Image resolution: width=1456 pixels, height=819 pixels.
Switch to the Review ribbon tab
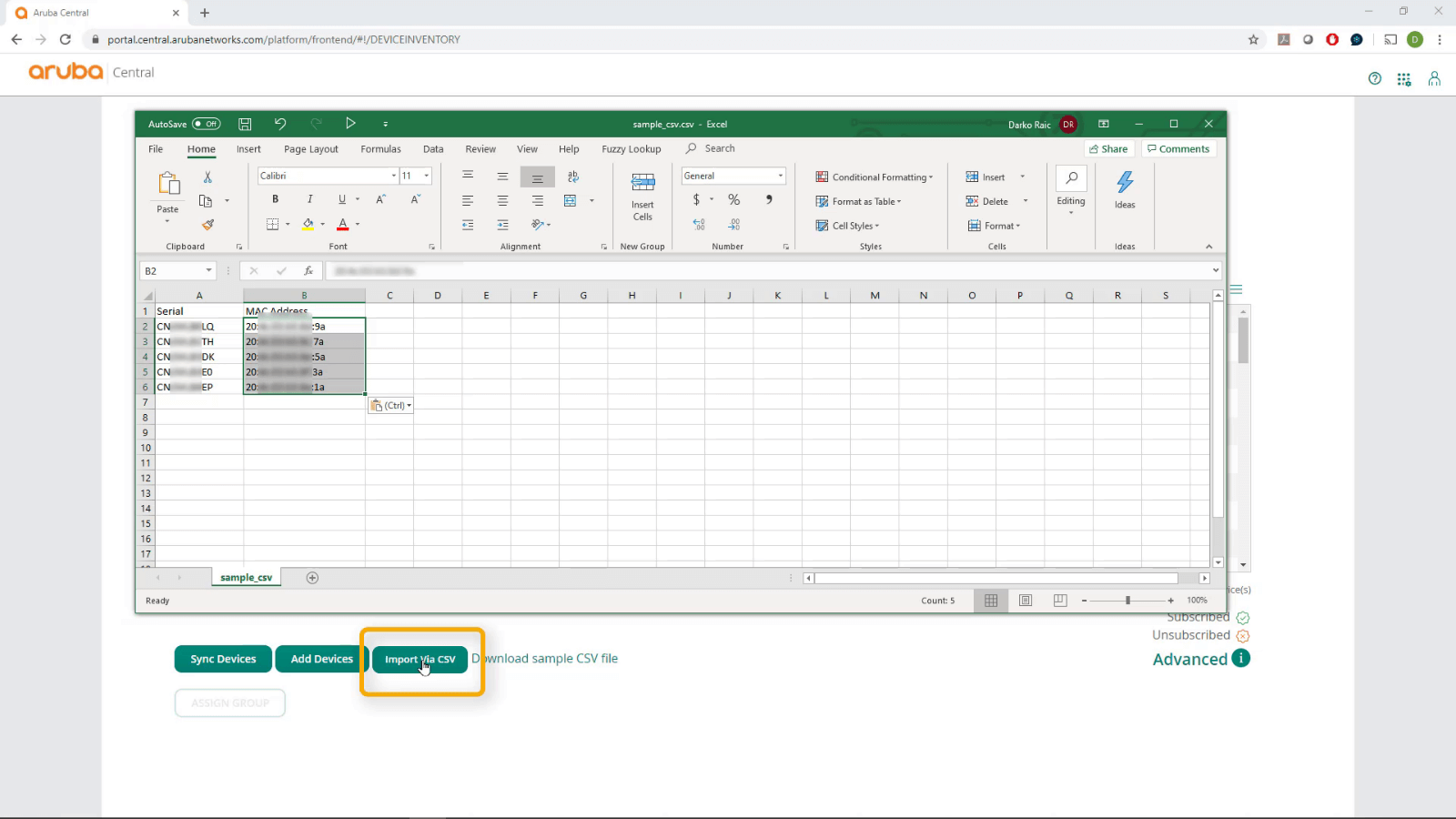[480, 149]
